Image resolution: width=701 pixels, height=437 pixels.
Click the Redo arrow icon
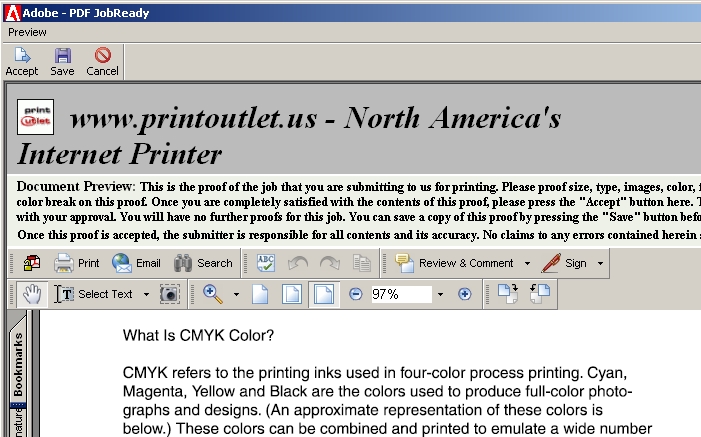pyautogui.click(x=330, y=263)
